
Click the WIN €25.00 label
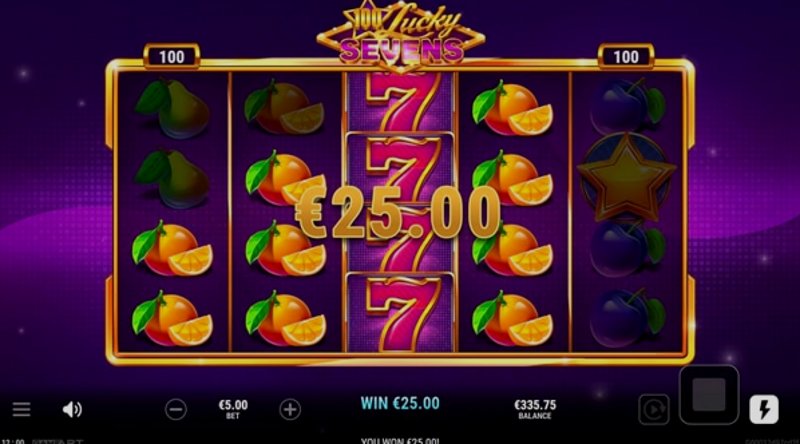point(400,403)
